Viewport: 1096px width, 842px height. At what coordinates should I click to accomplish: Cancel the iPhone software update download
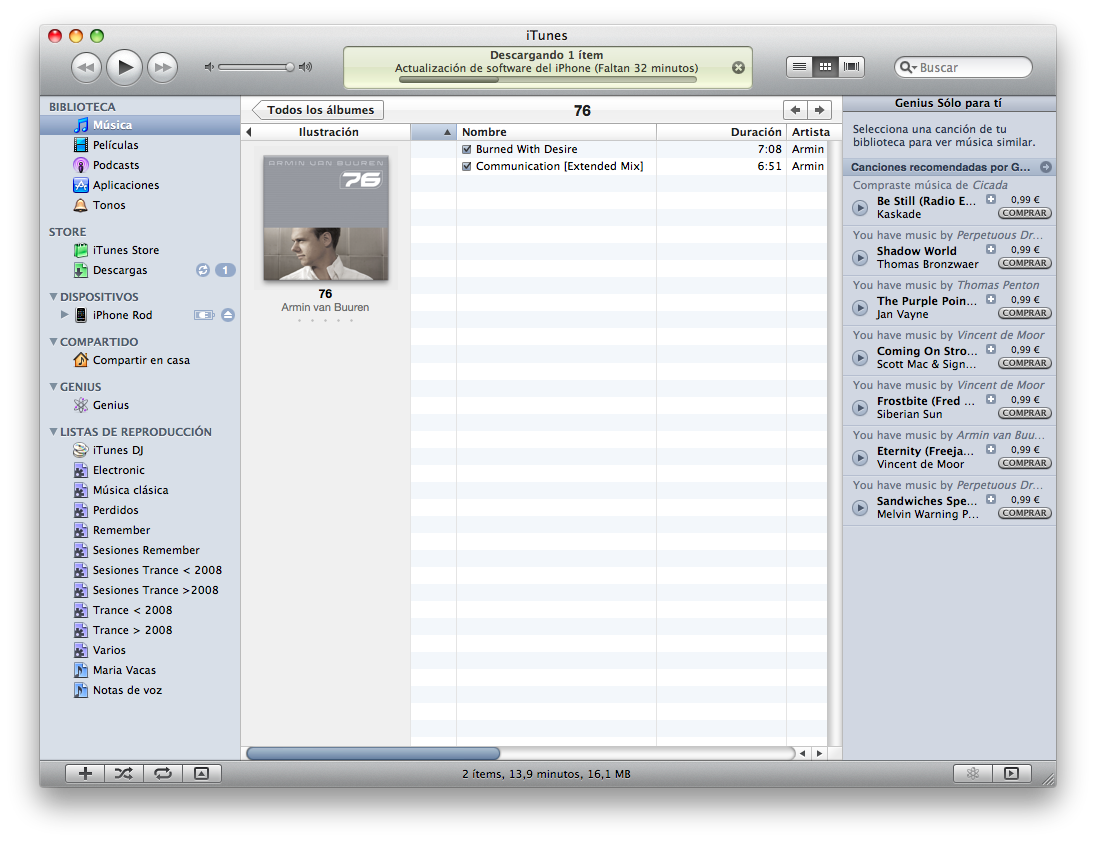tap(738, 68)
